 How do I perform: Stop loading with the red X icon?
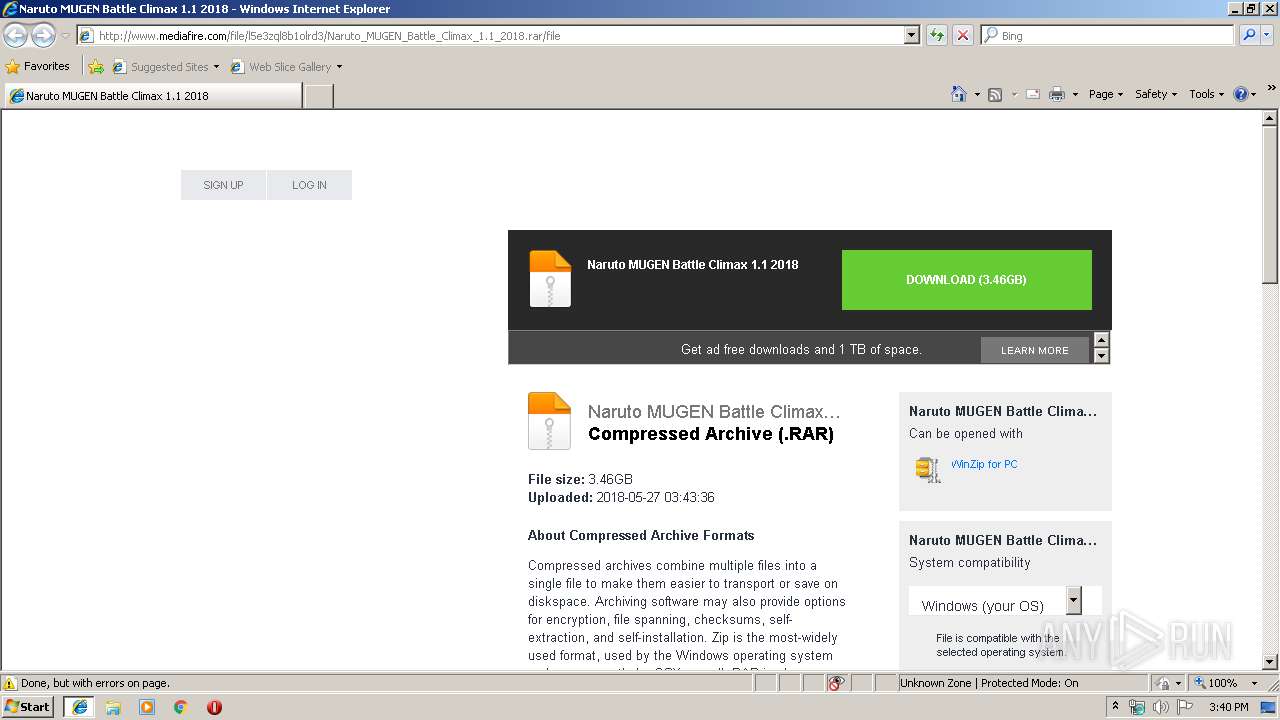click(962, 36)
